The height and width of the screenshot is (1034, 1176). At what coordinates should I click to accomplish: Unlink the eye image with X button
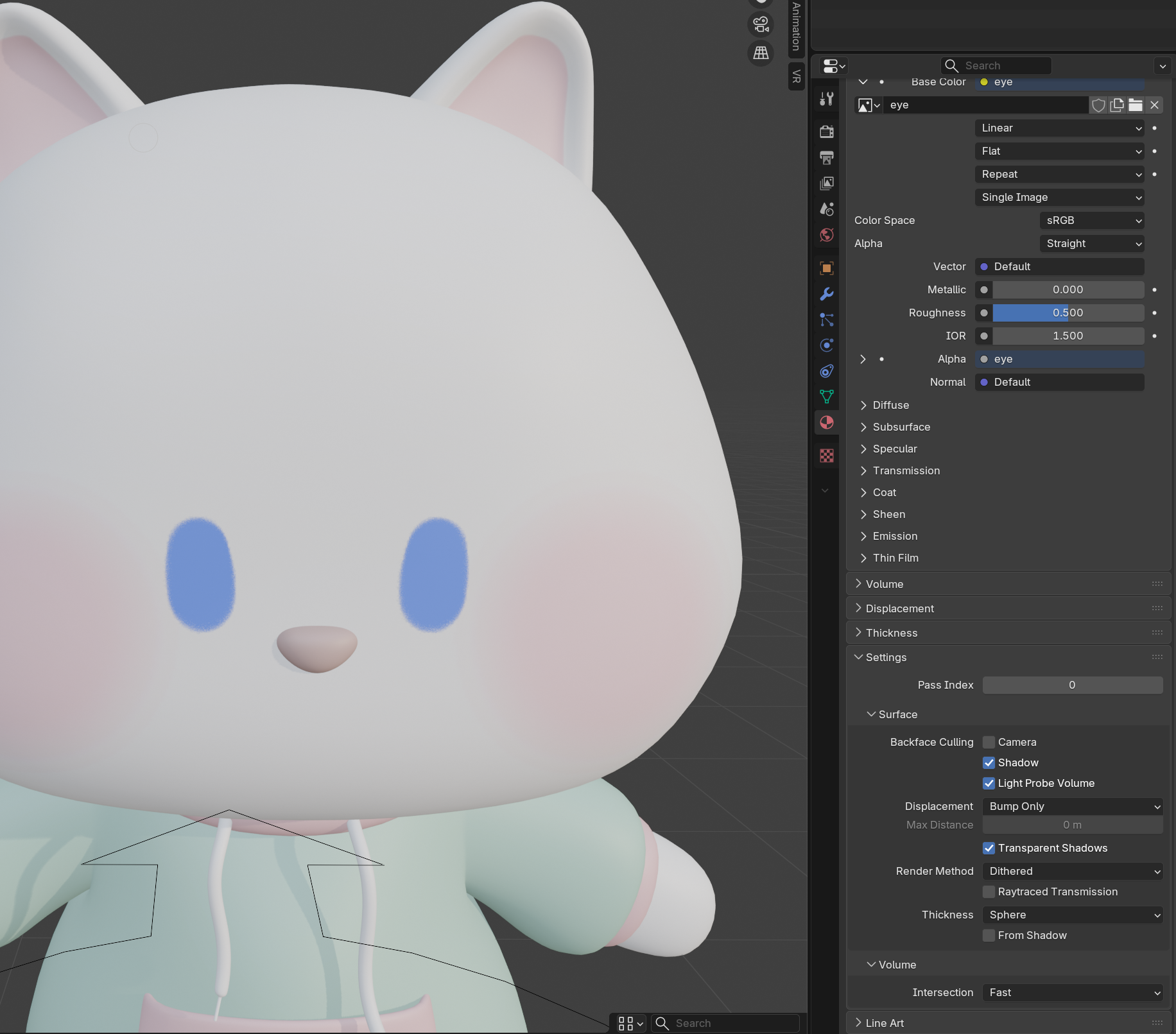pos(1154,105)
